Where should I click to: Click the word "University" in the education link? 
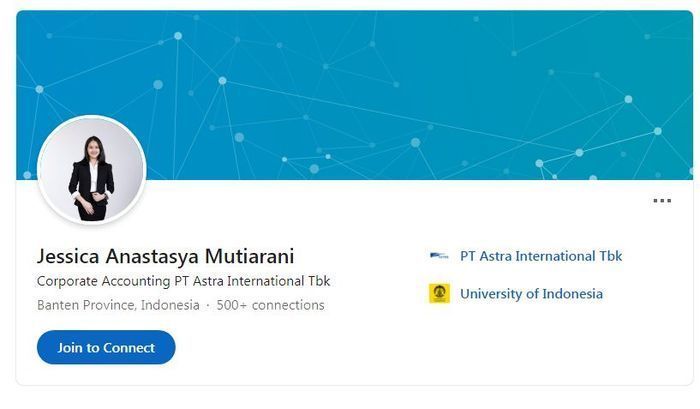pos(491,294)
